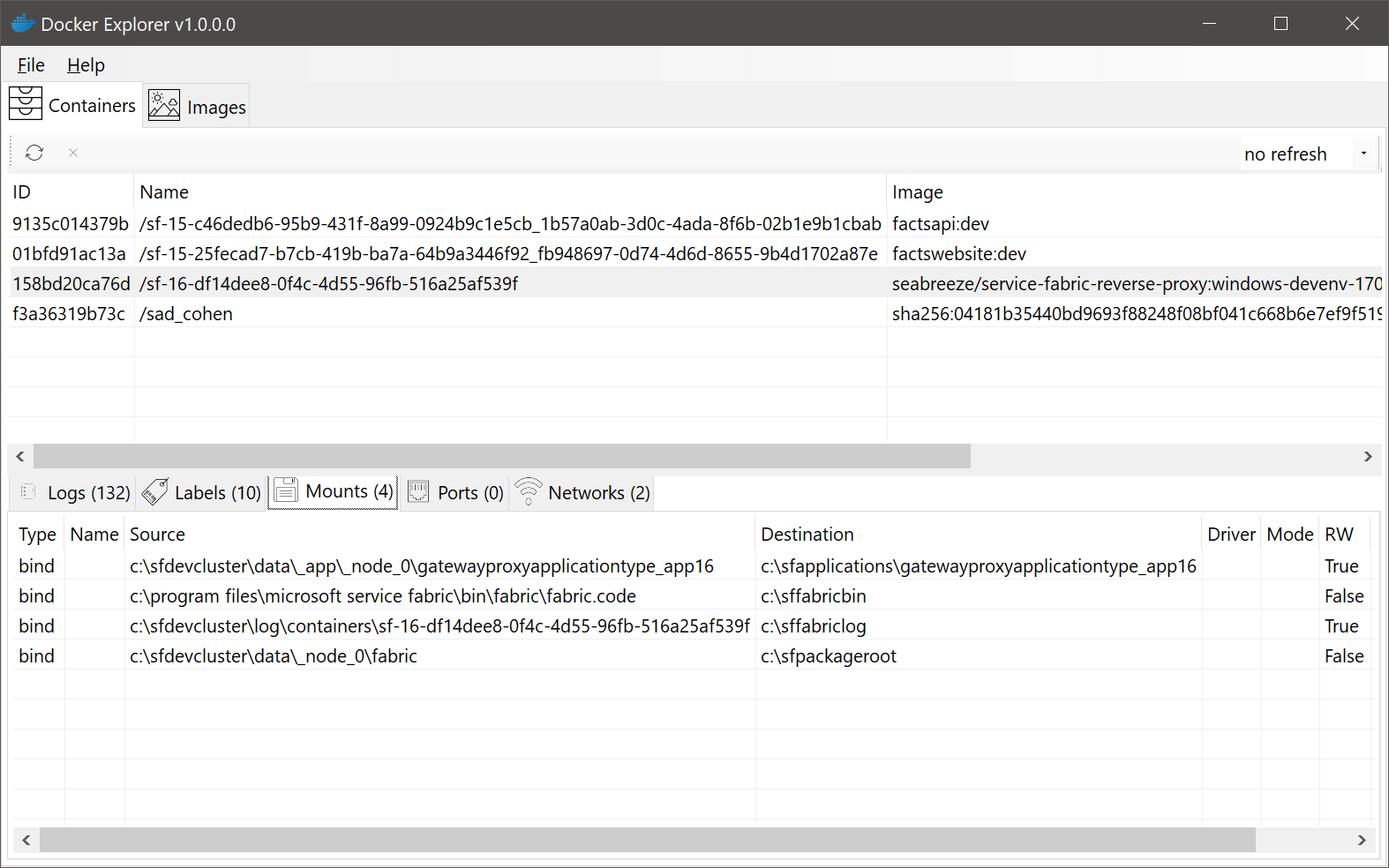
Task: Click destination c:\sfpackageroot
Action: 829,656
